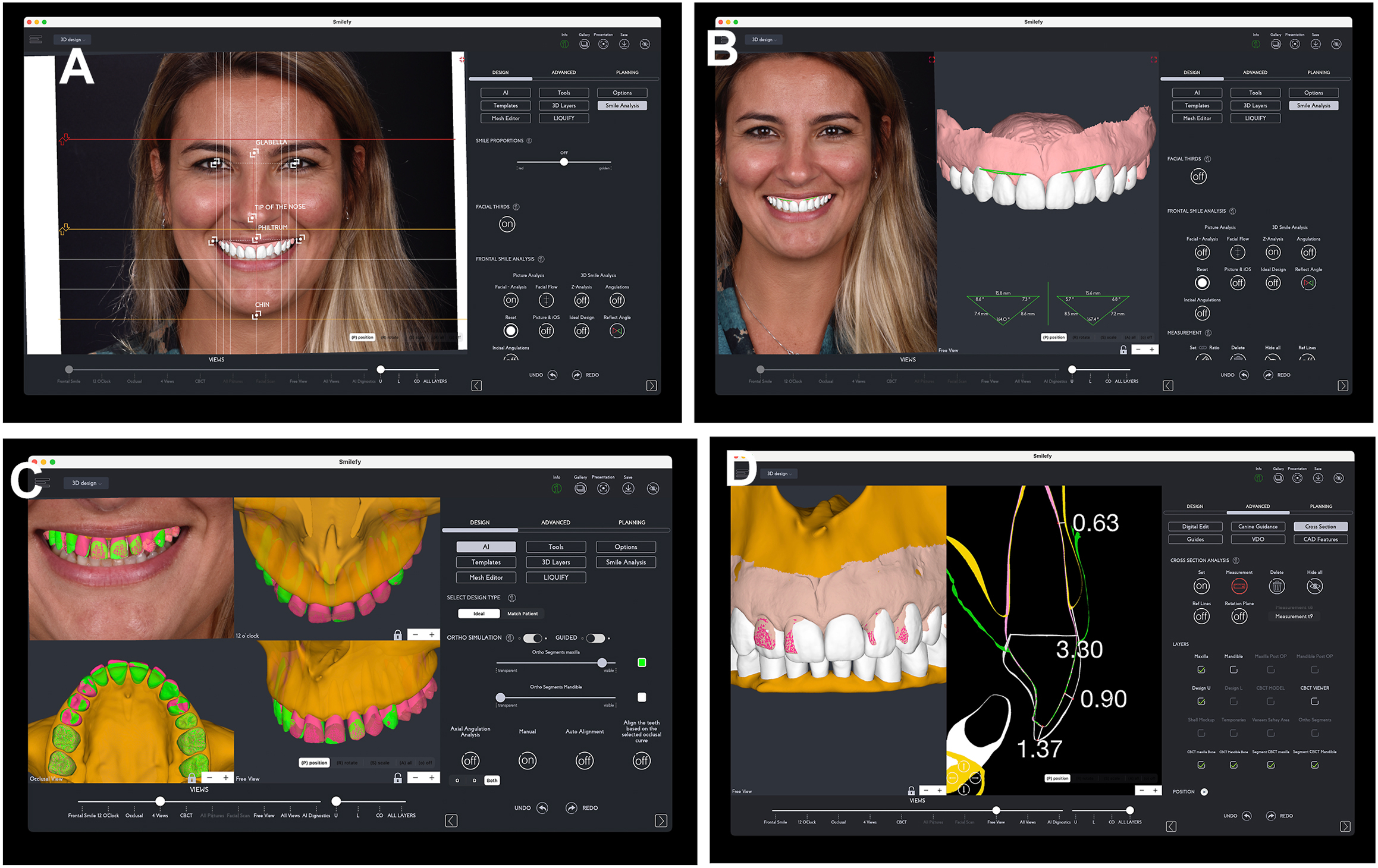Screen dimensions: 1378x868
Task: Adjust the Ortho Segments maxilla slider in panel C
Action: pos(602,662)
